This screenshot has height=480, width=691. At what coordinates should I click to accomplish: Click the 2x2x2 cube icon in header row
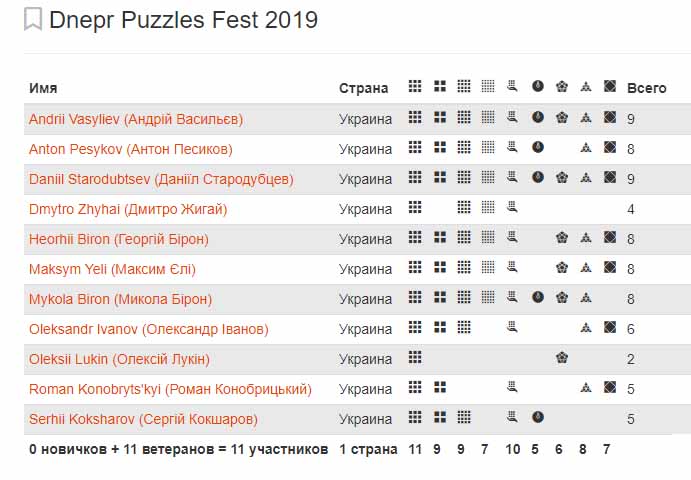point(440,86)
